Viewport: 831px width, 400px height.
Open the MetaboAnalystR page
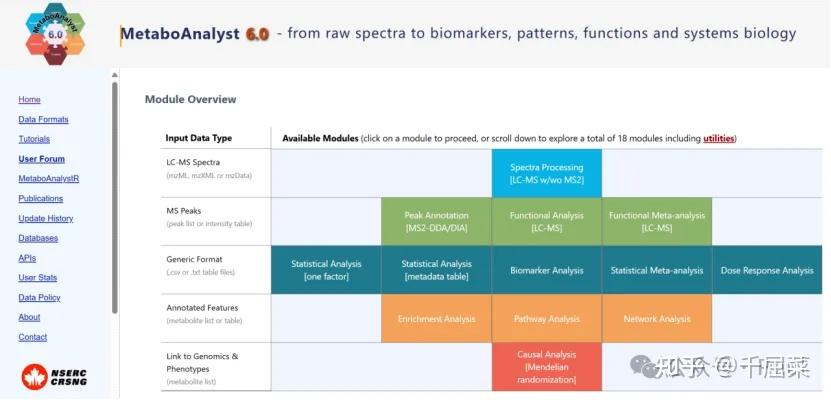click(48, 179)
